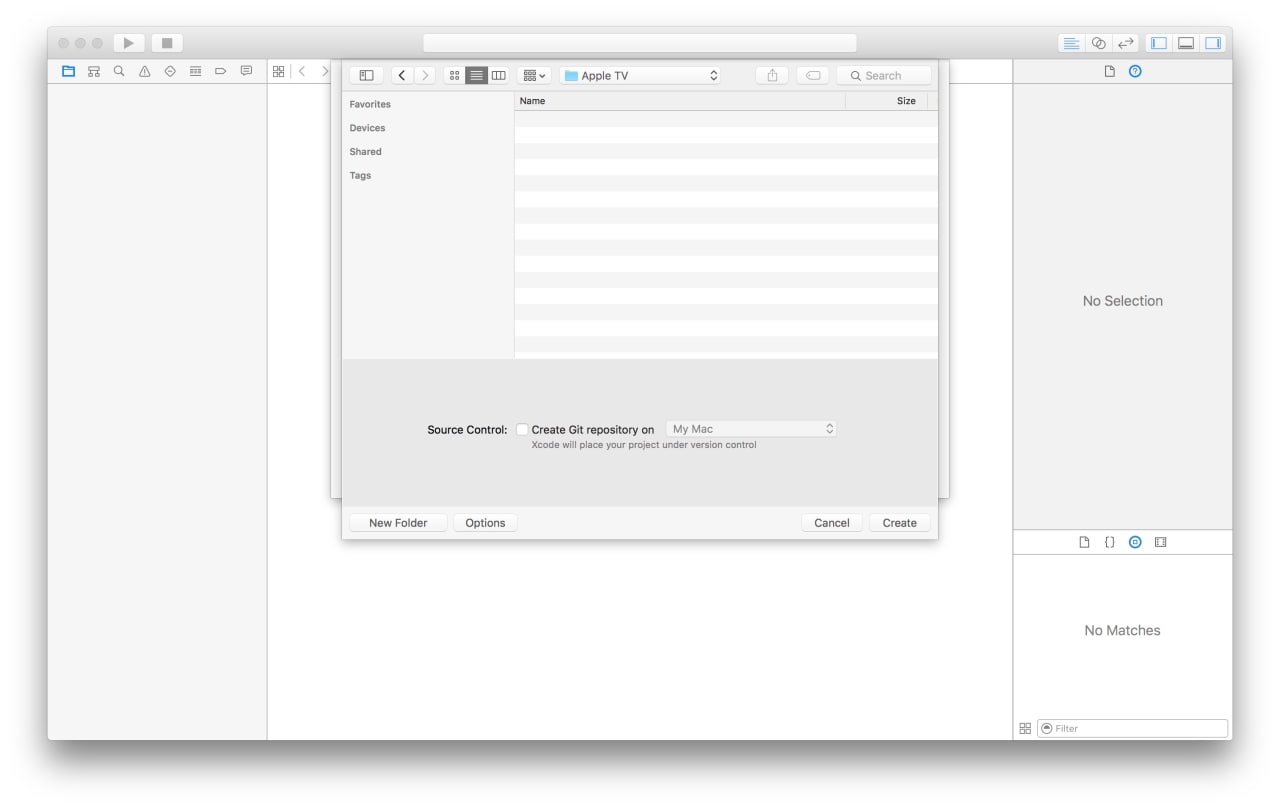This screenshot has height=808, width=1280.
Task: Navigate back in the save dialog
Action: [x=402, y=75]
